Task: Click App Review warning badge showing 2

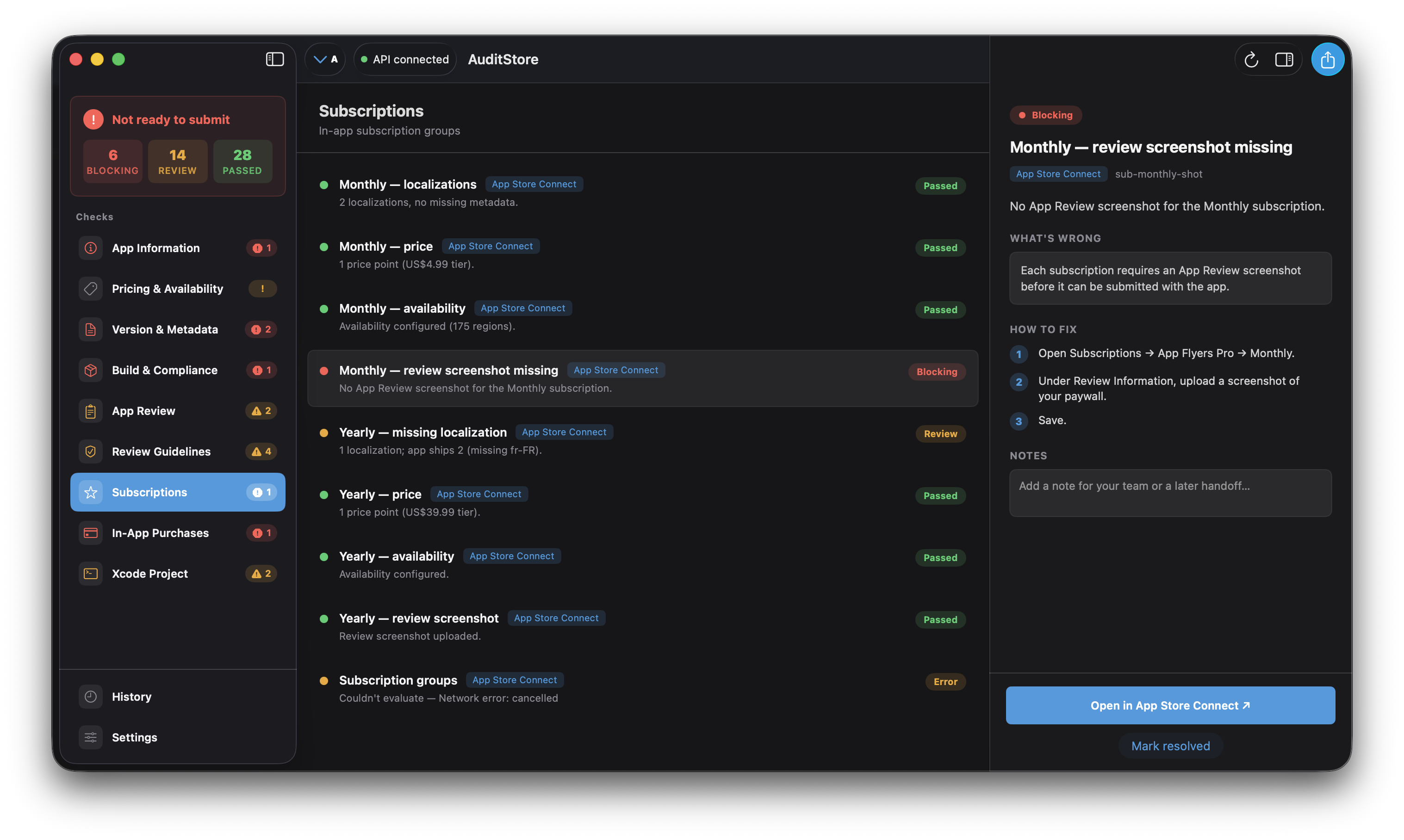Action: (x=261, y=411)
